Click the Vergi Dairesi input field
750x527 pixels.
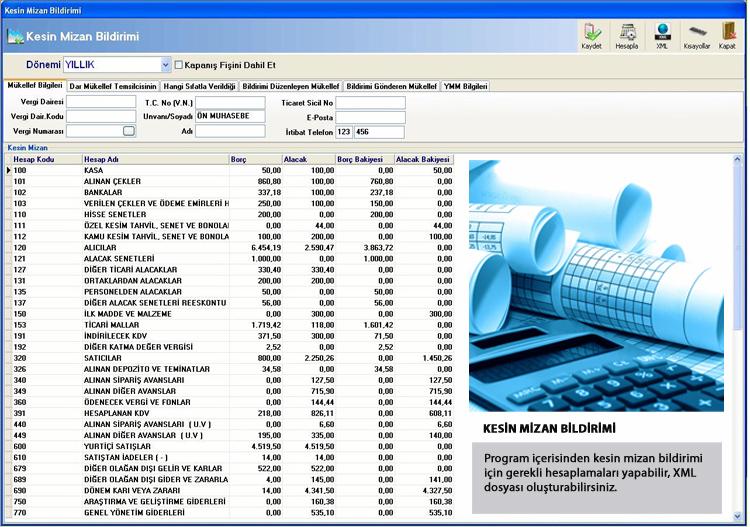click(x=101, y=102)
